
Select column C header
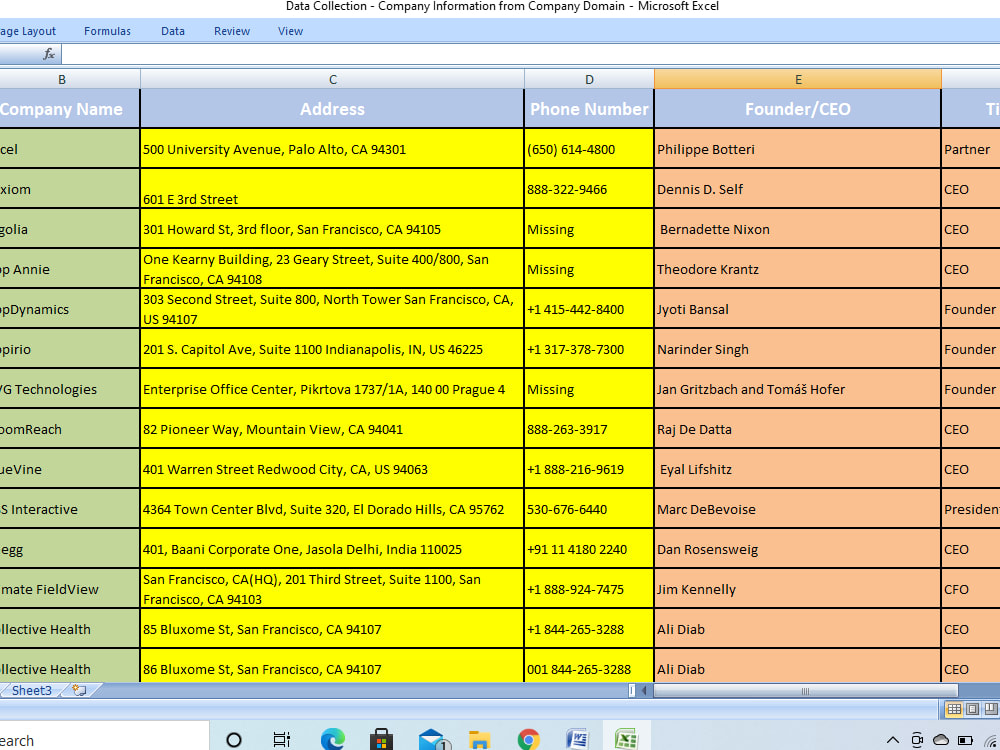(x=332, y=79)
